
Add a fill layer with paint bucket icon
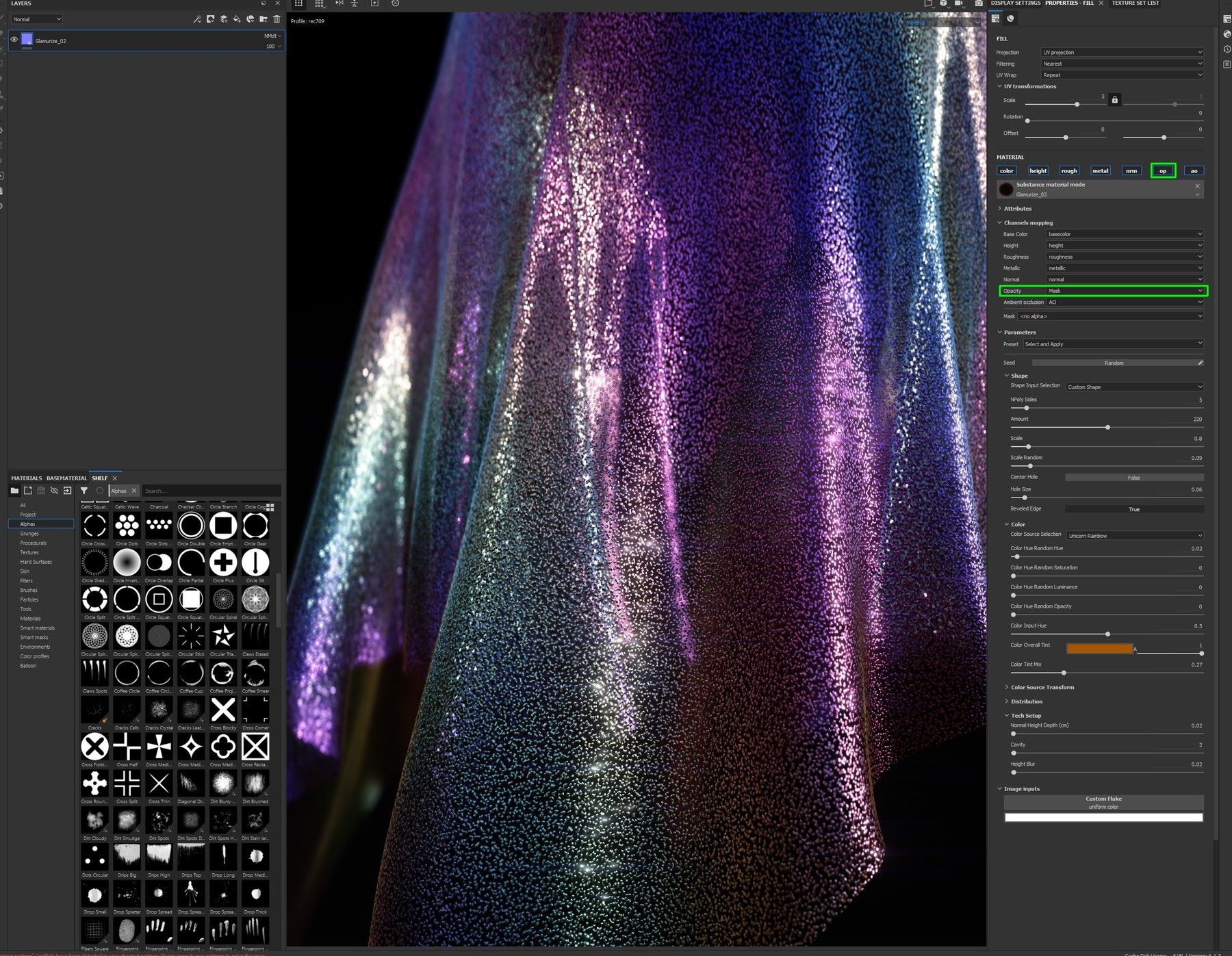(x=237, y=19)
